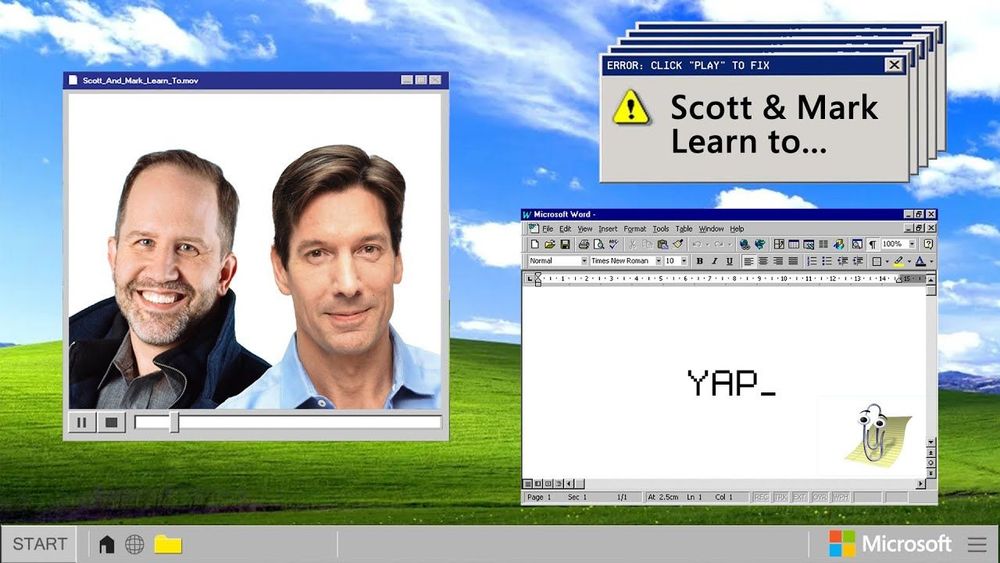This screenshot has width=1000, height=563.
Task: Click the home icon on taskbar
Action: tap(107, 544)
